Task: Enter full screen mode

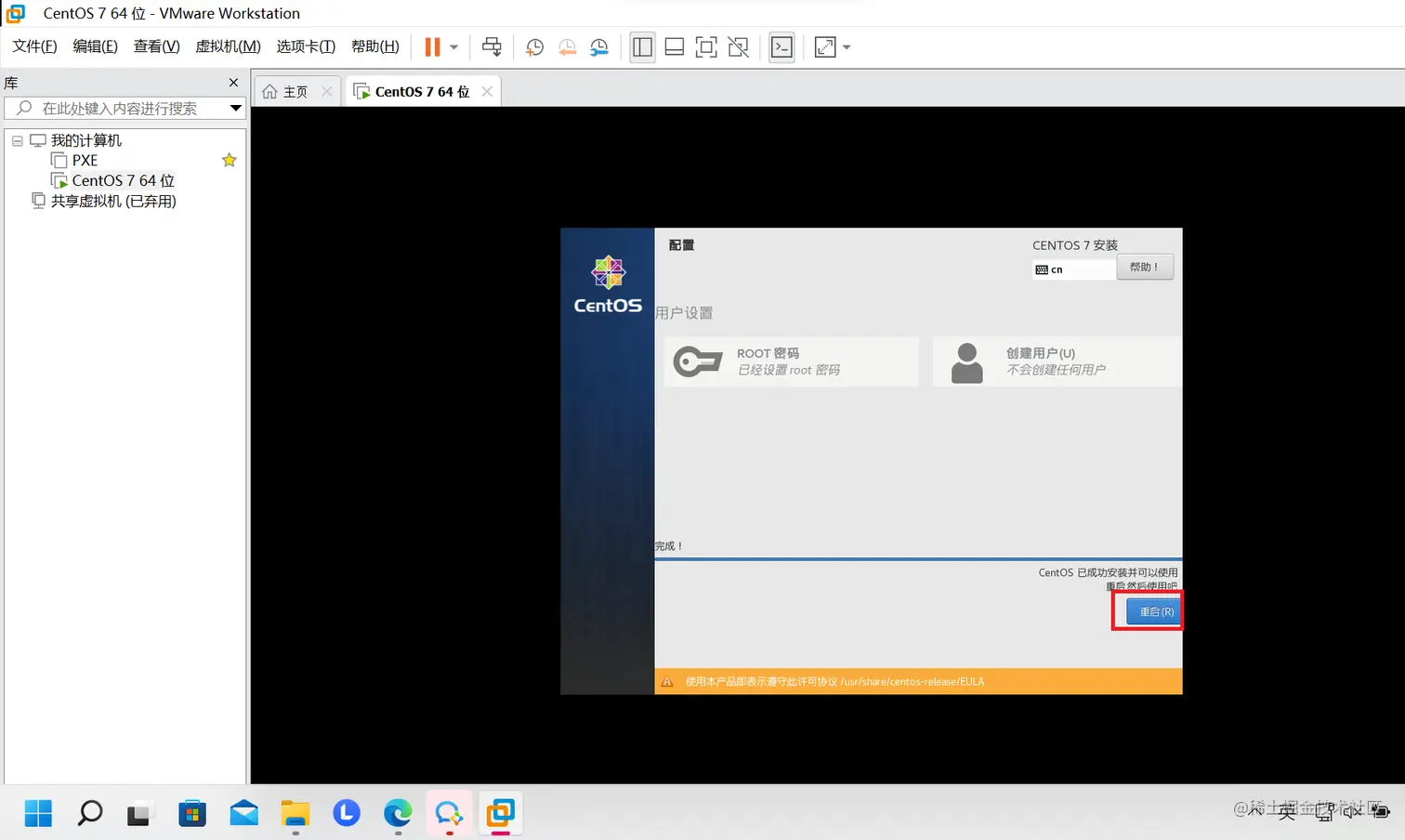Action: click(x=706, y=46)
